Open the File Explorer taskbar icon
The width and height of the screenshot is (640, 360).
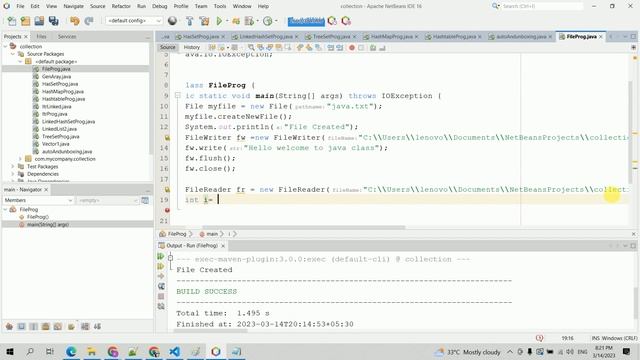click(x=91, y=351)
